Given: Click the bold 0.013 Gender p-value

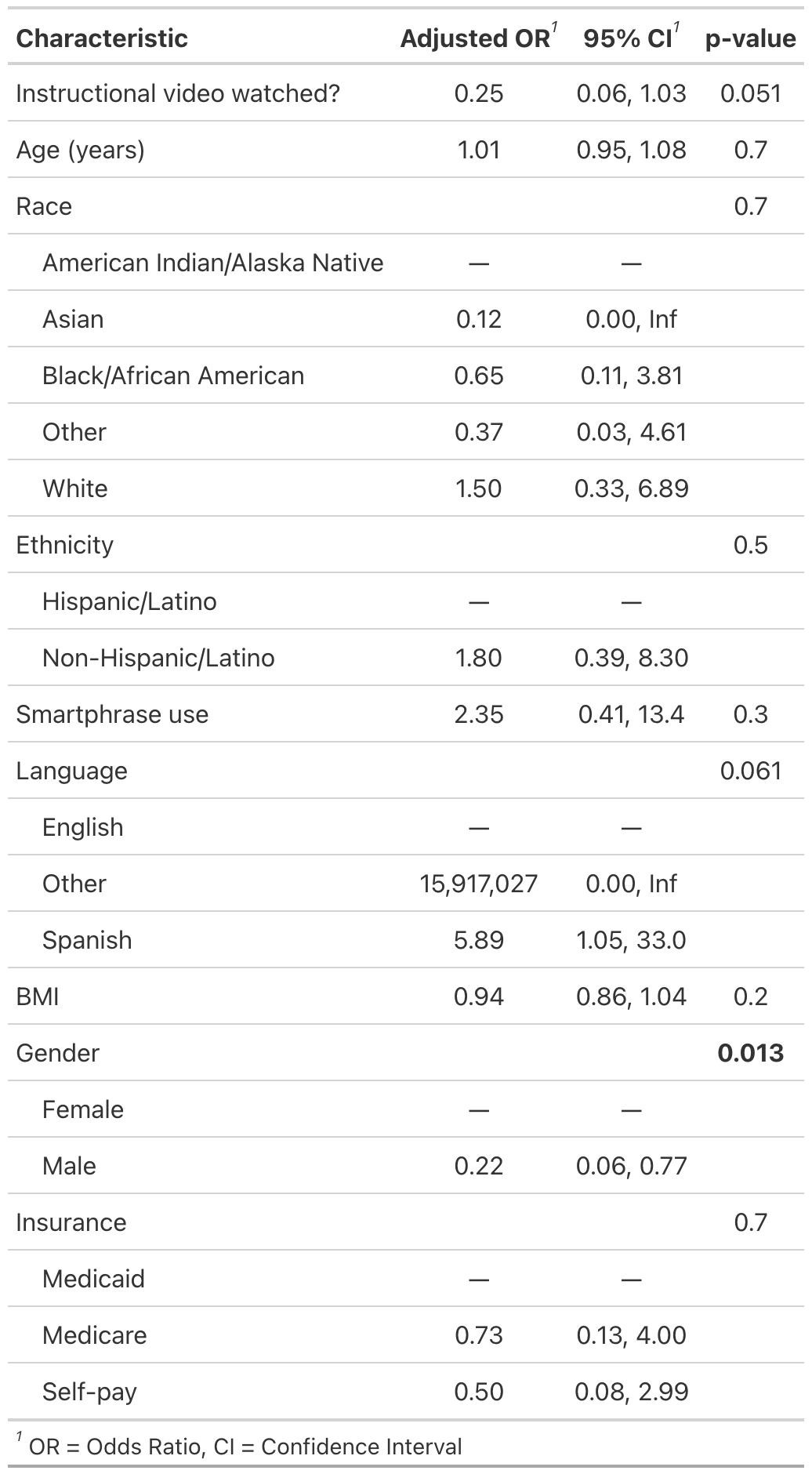Looking at the screenshot, I should tap(751, 1053).
